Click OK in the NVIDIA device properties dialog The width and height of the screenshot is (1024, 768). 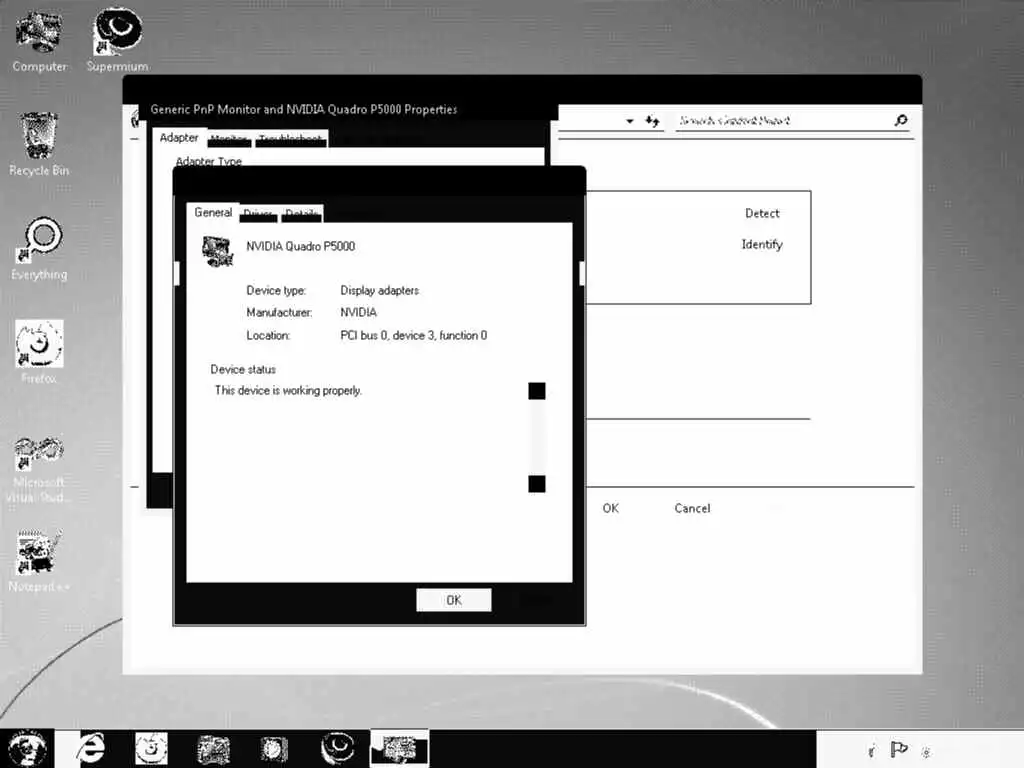[x=454, y=600]
